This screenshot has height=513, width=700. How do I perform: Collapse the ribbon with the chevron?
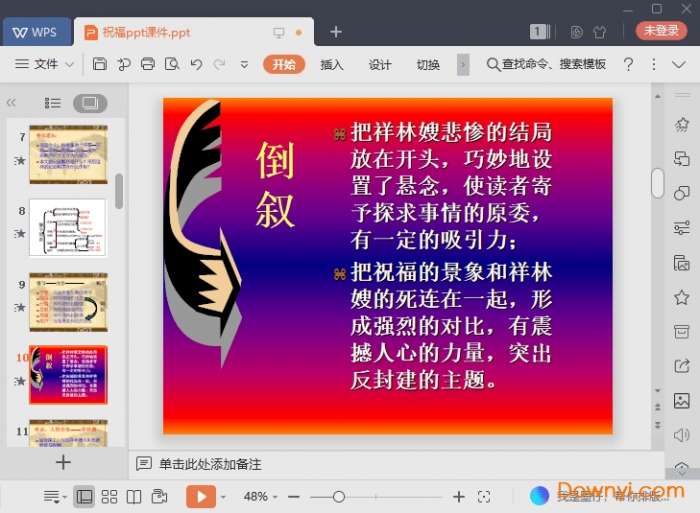click(x=679, y=65)
